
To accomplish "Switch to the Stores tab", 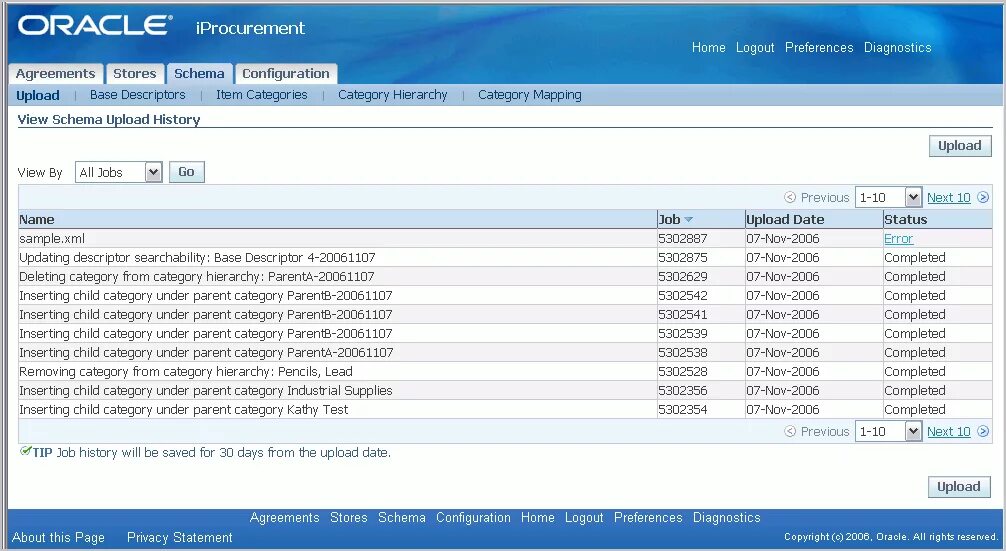I will point(135,74).
